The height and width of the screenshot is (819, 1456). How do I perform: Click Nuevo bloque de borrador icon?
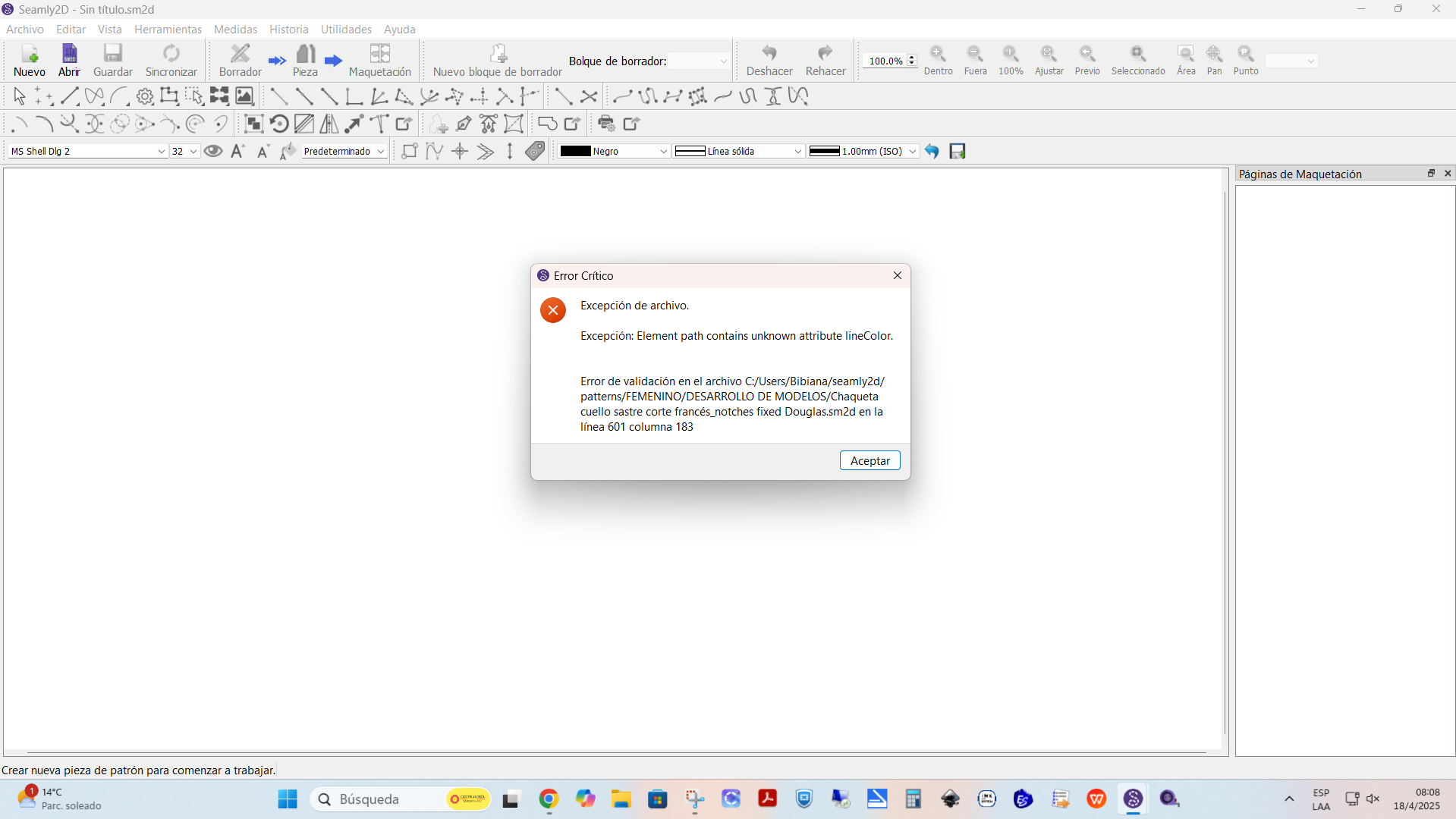tap(498, 61)
